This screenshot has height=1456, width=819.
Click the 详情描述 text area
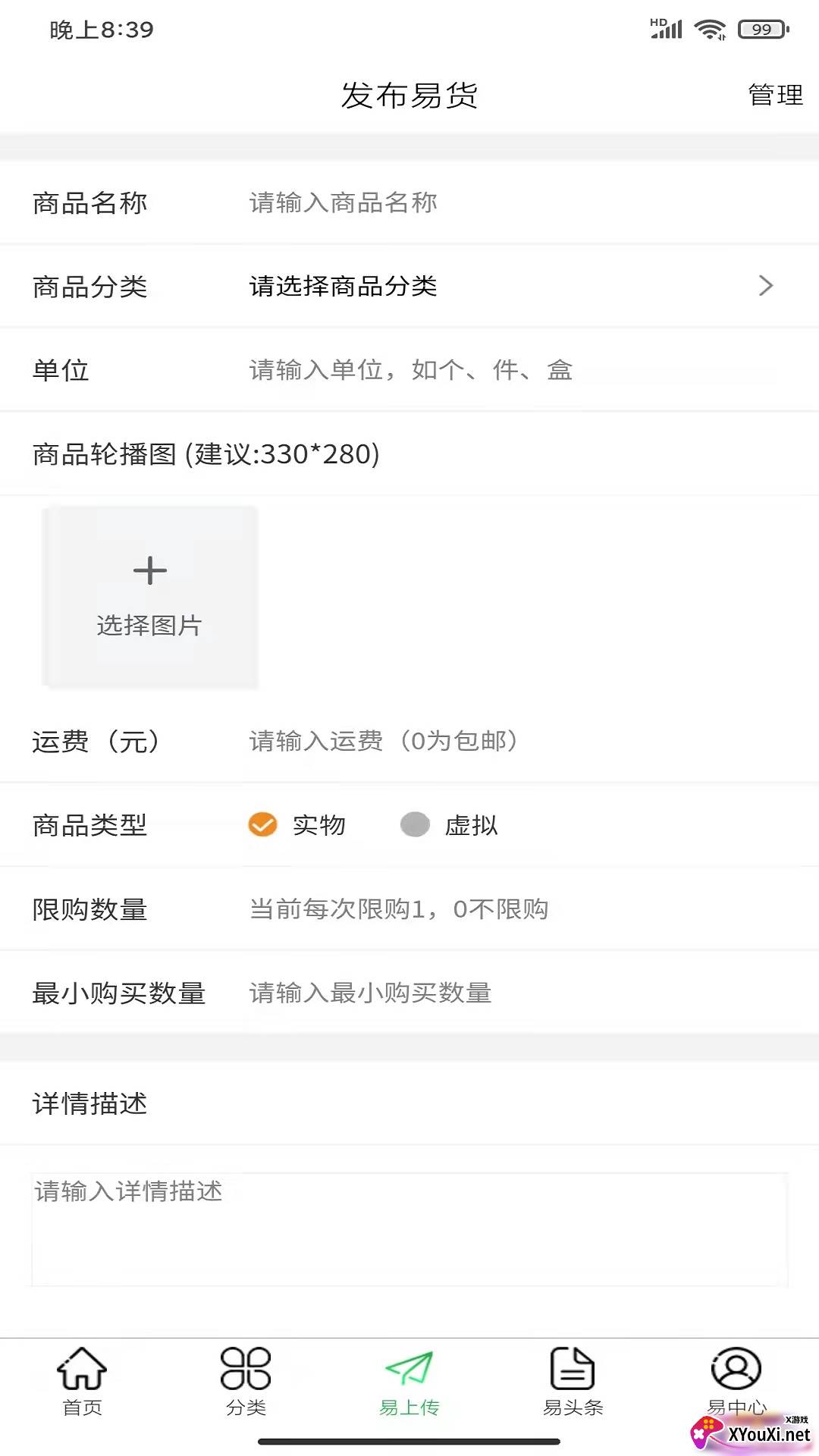coord(409,1229)
